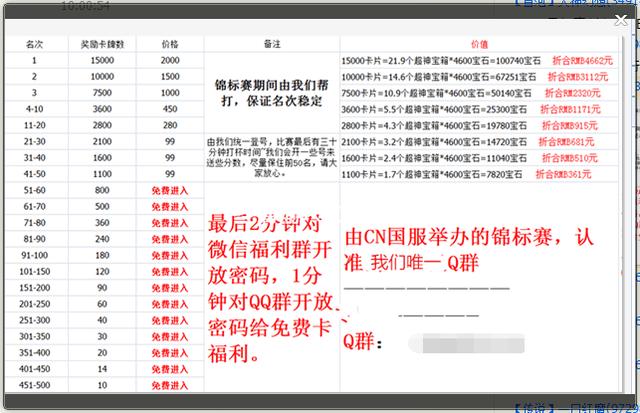The width and height of the screenshot is (640, 413).
Task: Click red text 折合RMB3112元
Action: (x=578, y=77)
